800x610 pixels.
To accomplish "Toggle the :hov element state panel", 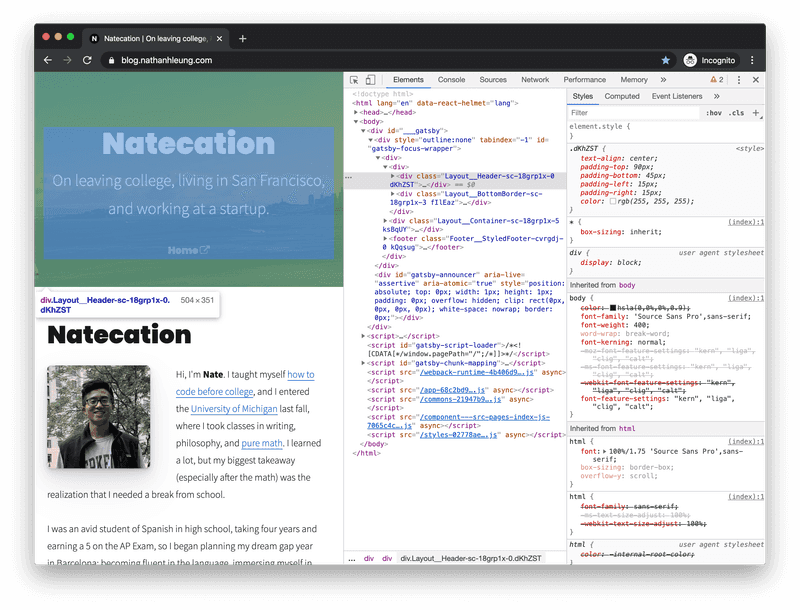I will tap(714, 113).
